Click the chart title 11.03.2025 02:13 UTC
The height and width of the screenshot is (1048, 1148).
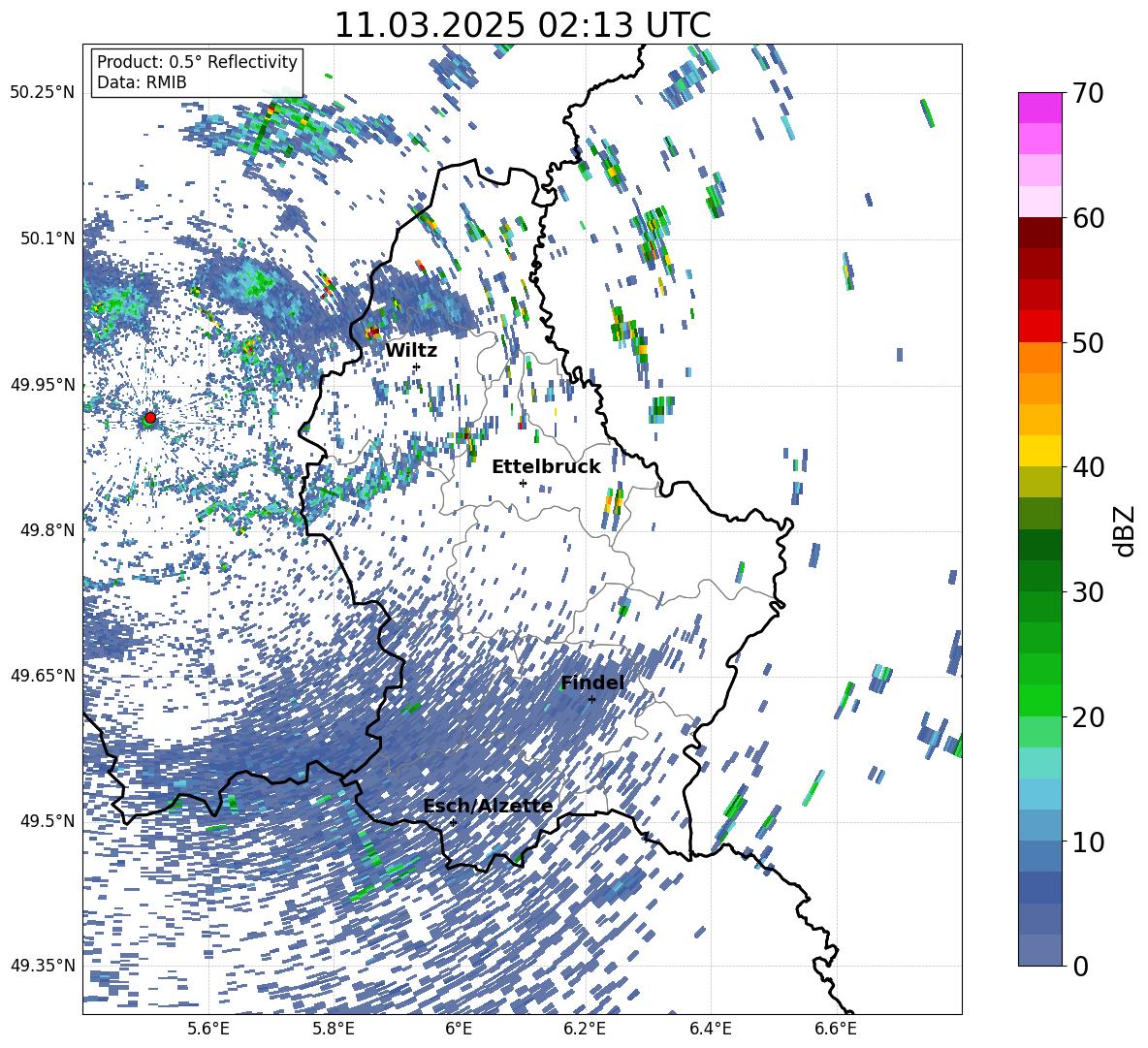[523, 25]
